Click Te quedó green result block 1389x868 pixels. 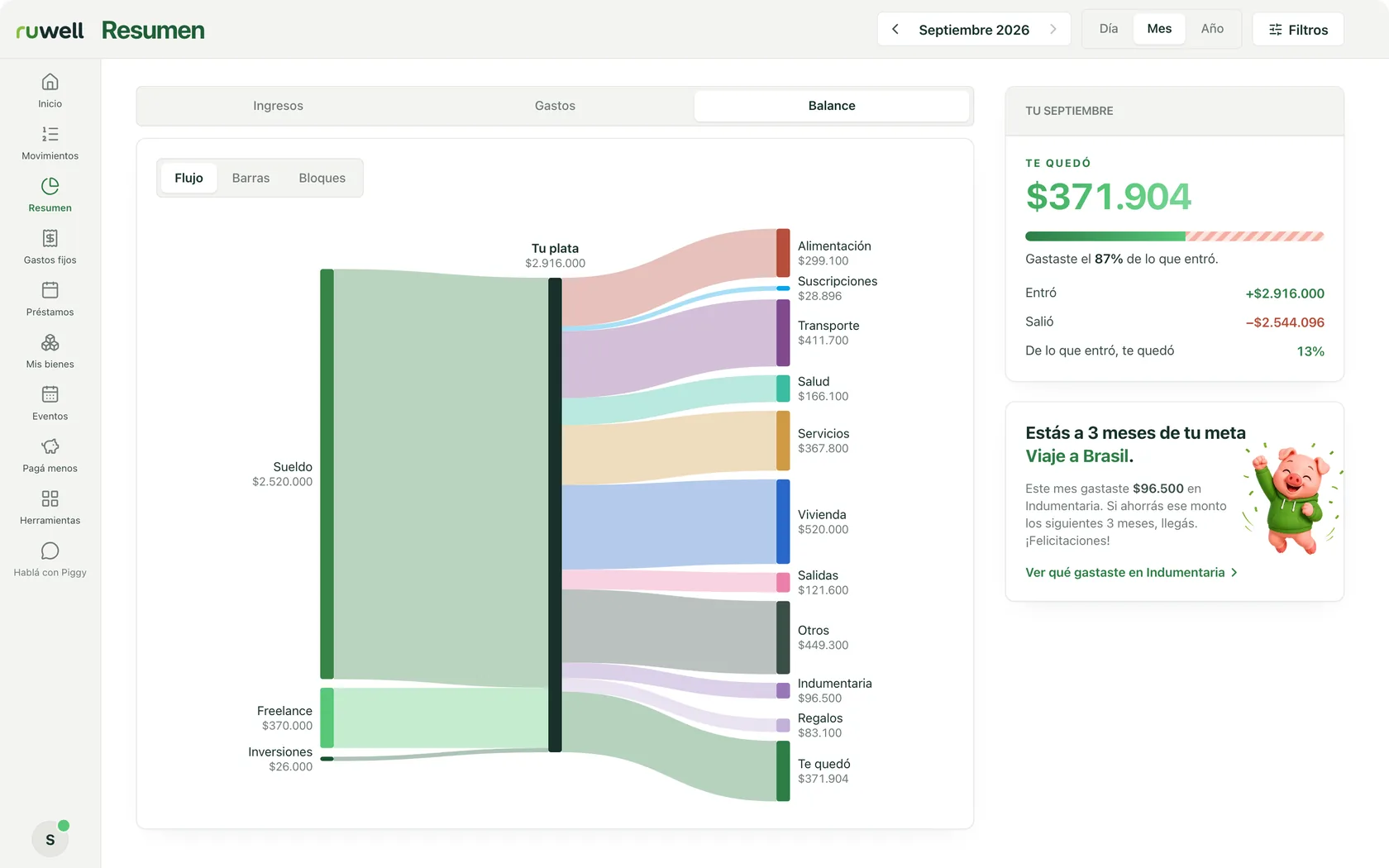tap(783, 771)
